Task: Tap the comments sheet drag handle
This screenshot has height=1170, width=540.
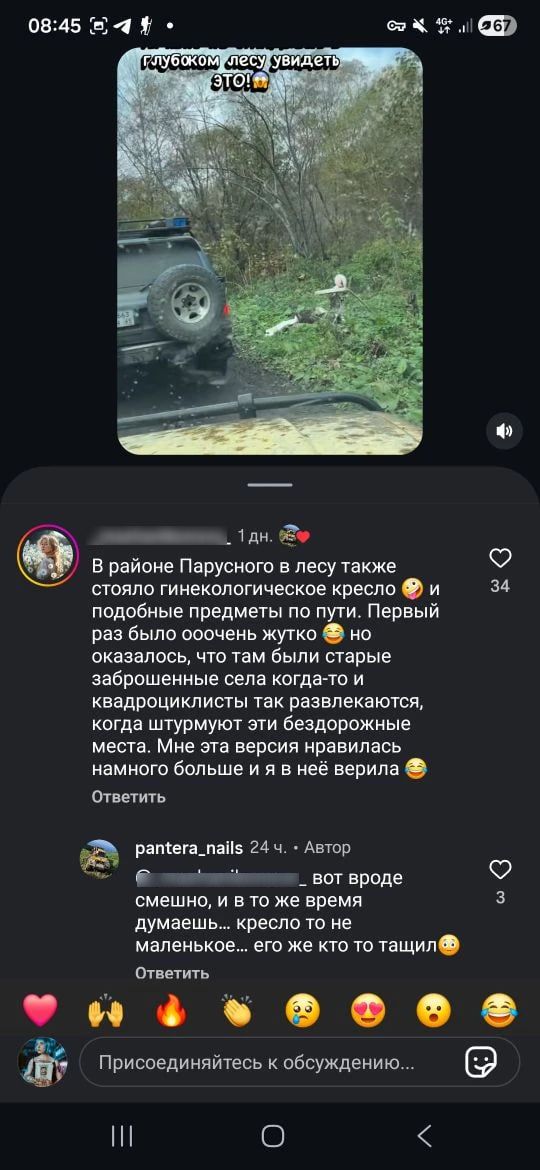Action: pos(270,484)
